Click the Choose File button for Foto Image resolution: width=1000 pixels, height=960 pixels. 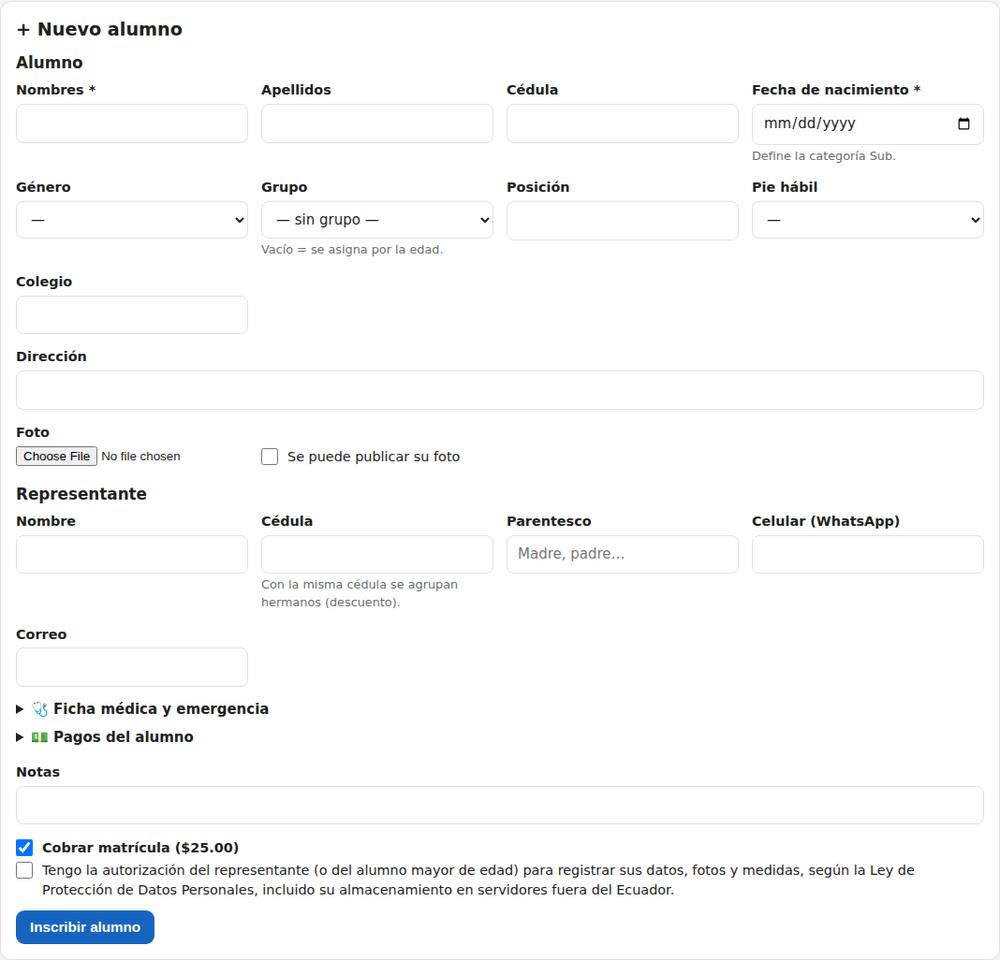point(57,456)
